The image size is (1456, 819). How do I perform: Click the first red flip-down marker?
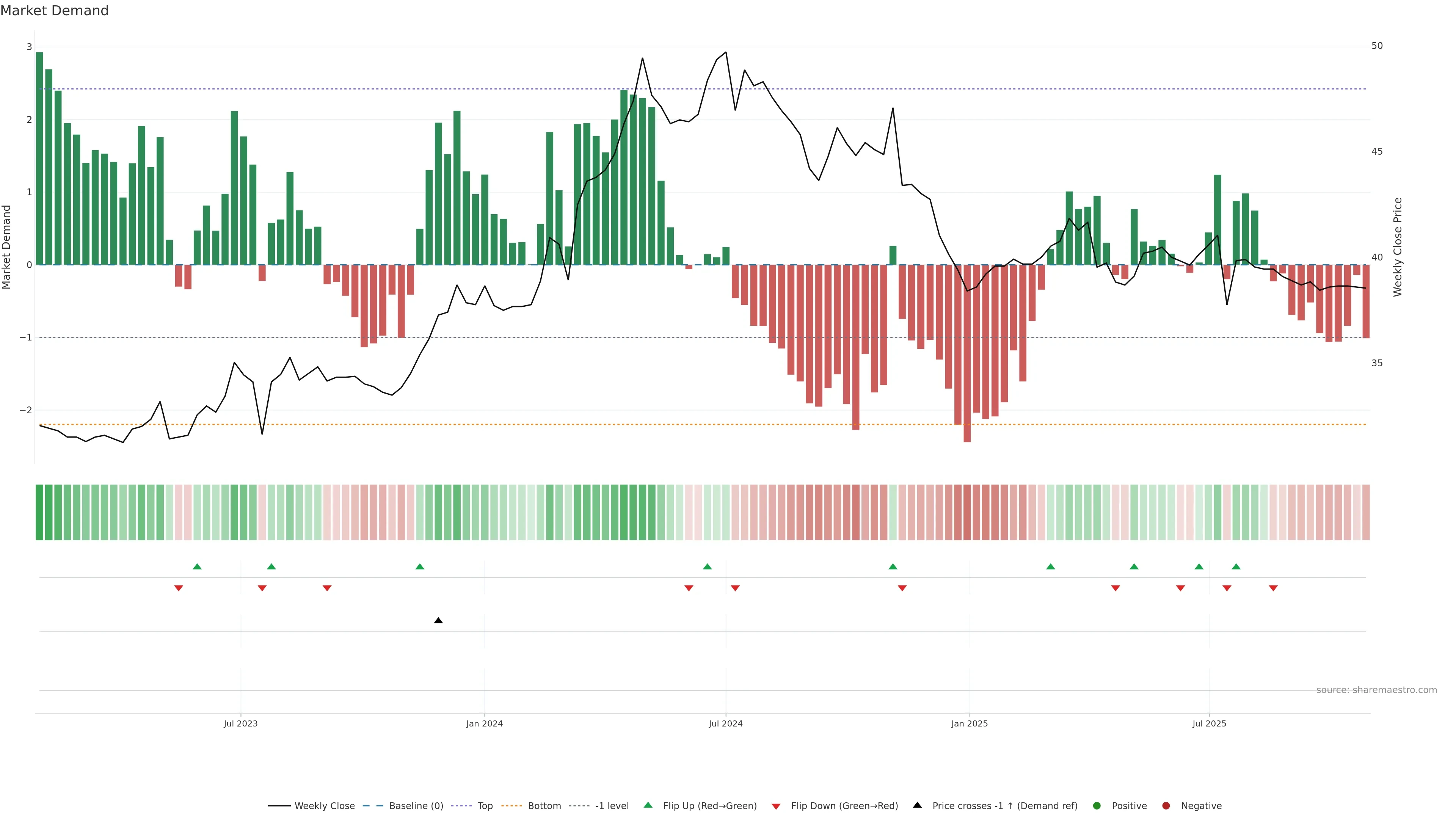[179, 588]
